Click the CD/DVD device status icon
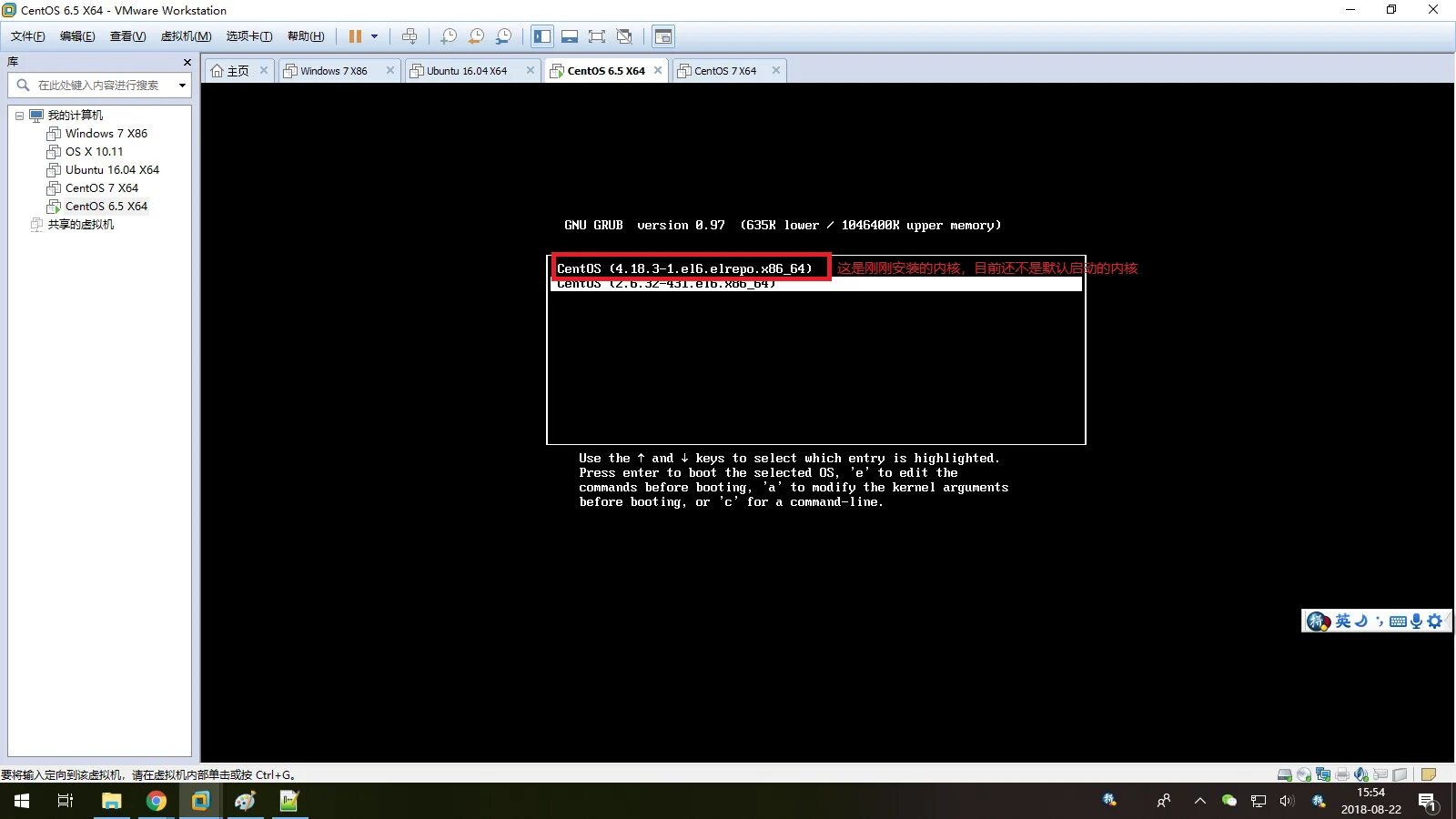1456x819 pixels. [1304, 774]
